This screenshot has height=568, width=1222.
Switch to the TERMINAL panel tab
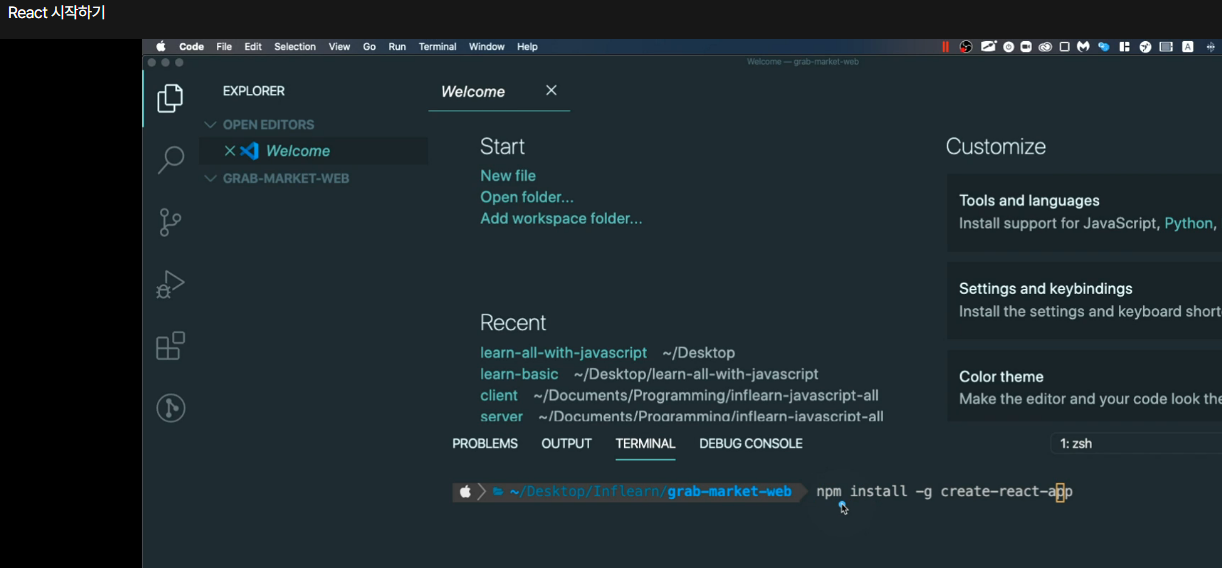point(645,443)
